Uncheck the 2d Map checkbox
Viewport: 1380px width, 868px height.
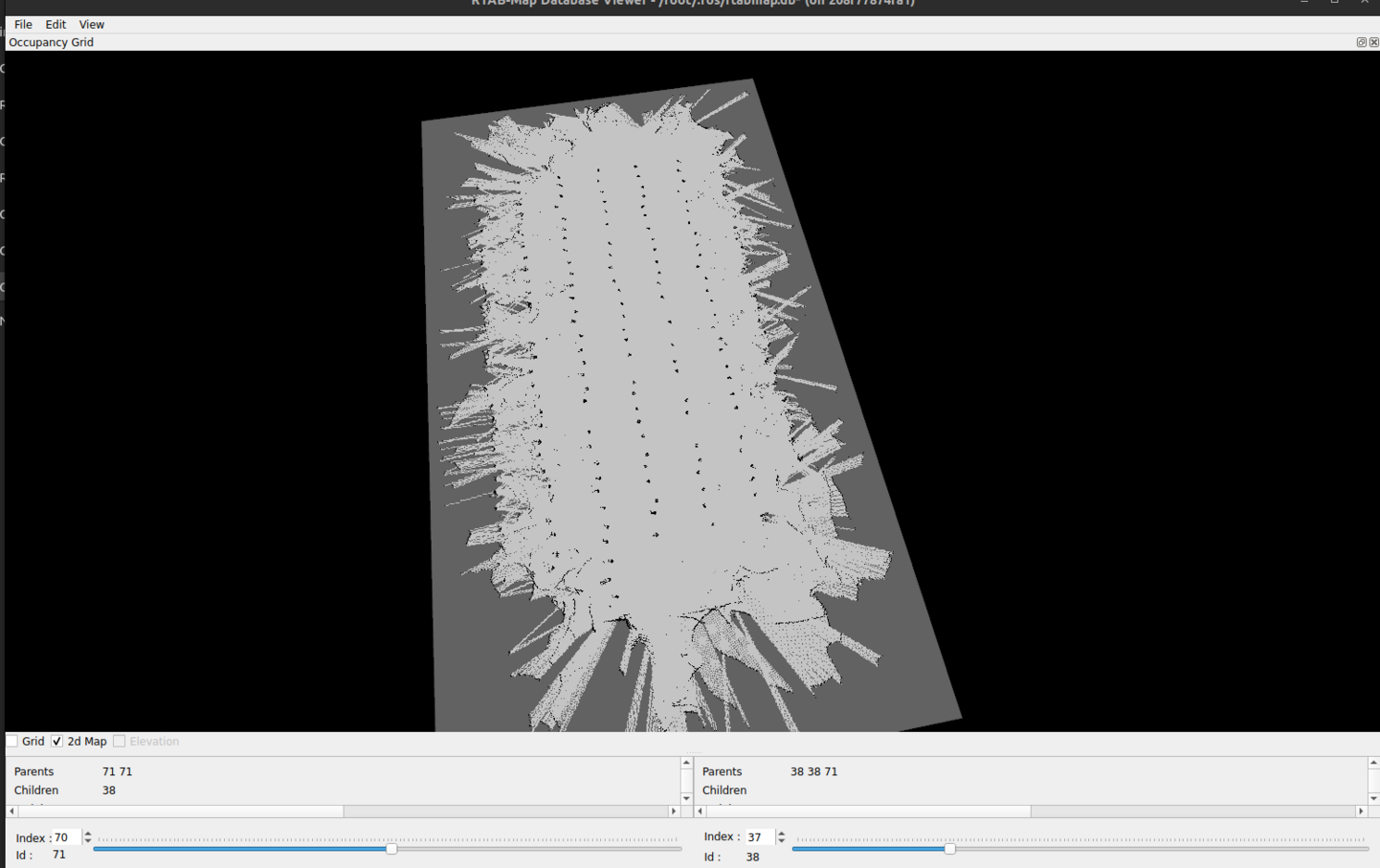pos(57,742)
